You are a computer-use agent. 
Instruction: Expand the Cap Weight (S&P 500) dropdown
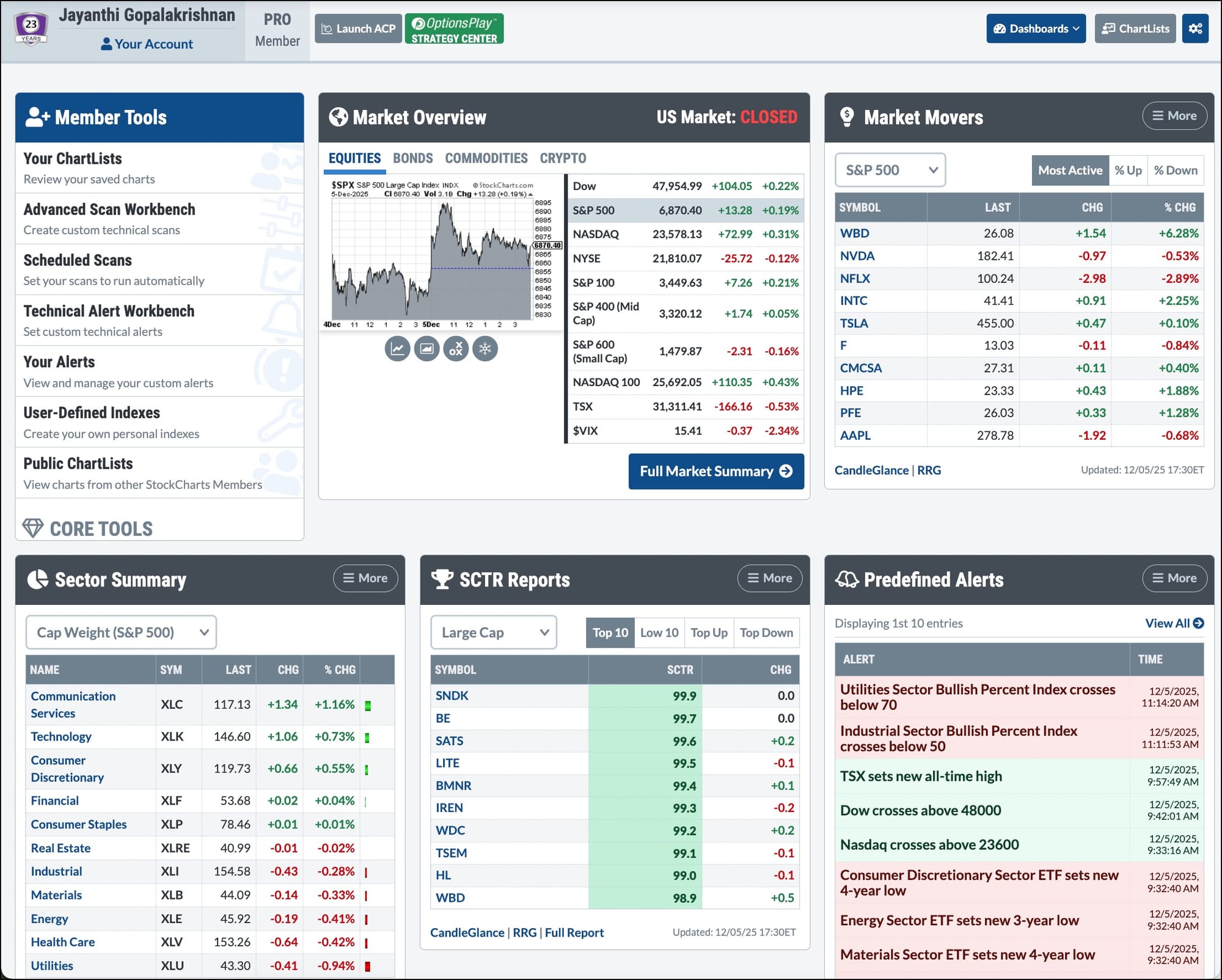121,632
